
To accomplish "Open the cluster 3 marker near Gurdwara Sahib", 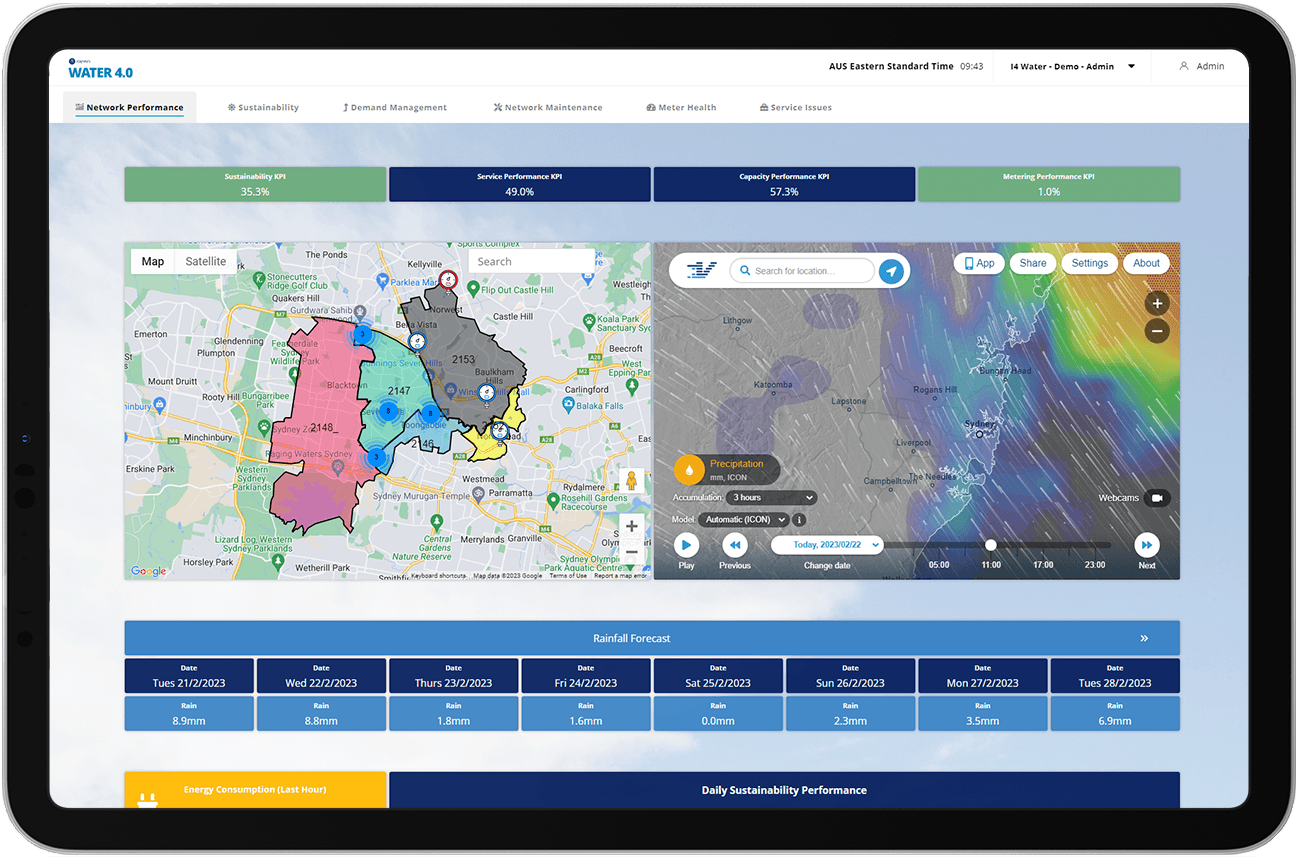I will [362, 333].
